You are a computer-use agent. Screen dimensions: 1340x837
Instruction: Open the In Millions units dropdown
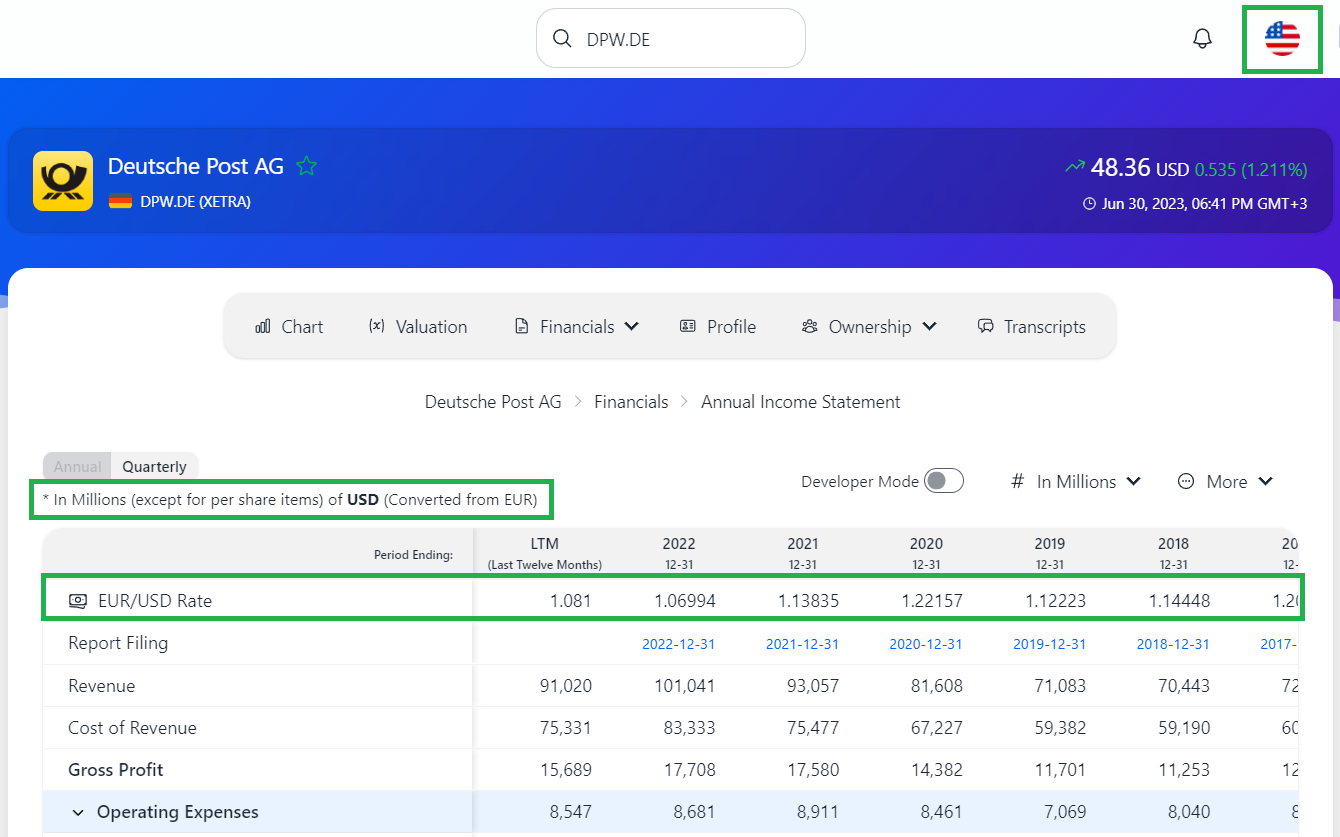tap(1076, 481)
